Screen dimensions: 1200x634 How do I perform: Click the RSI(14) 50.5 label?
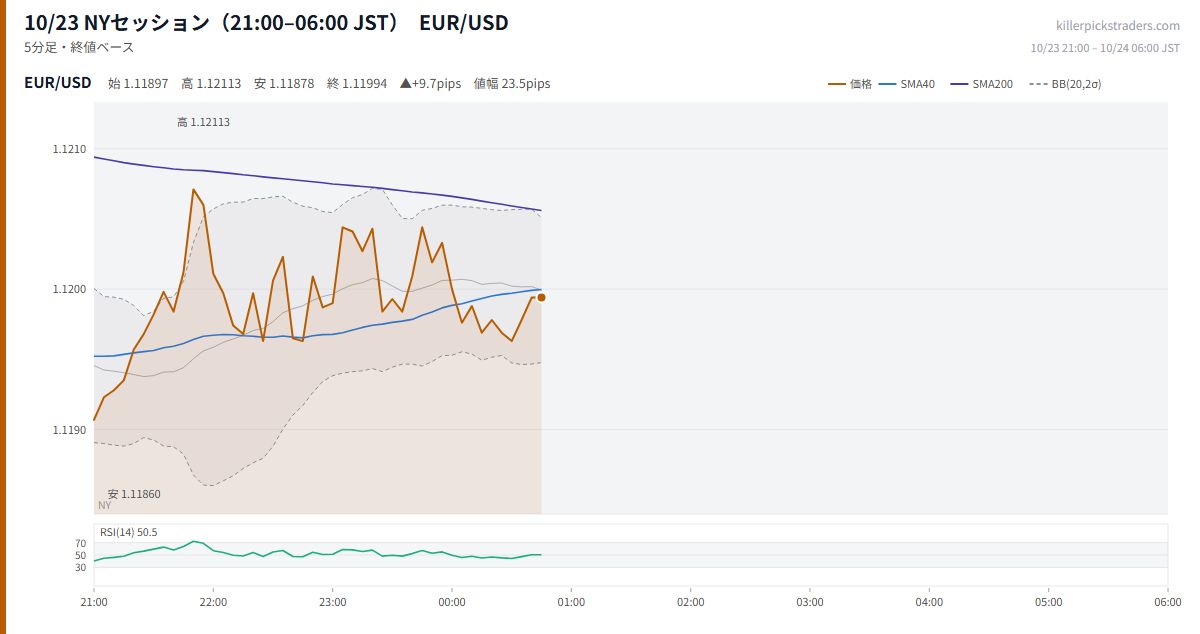click(x=129, y=532)
